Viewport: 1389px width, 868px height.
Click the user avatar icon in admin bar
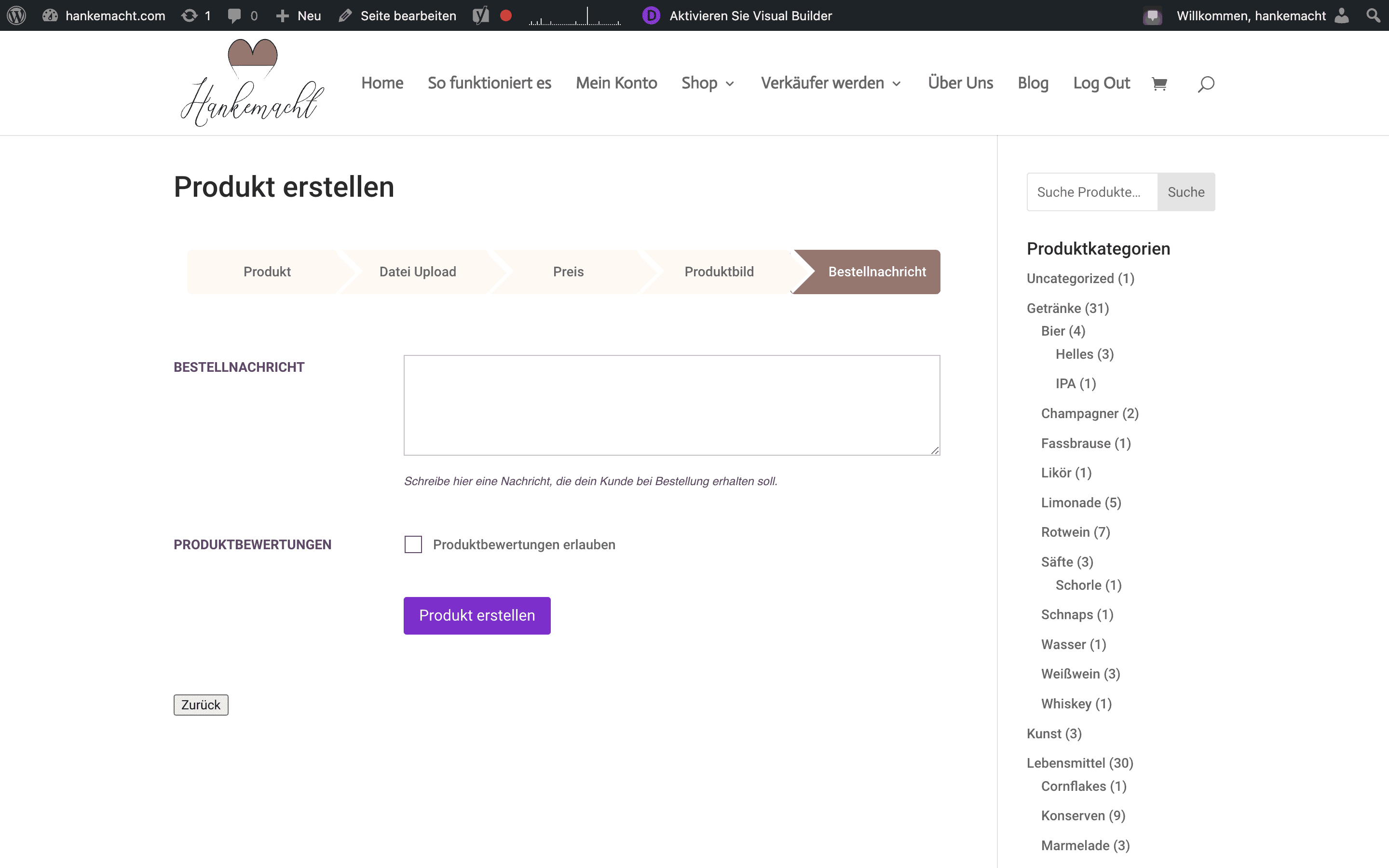pyautogui.click(x=1341, y=15)
